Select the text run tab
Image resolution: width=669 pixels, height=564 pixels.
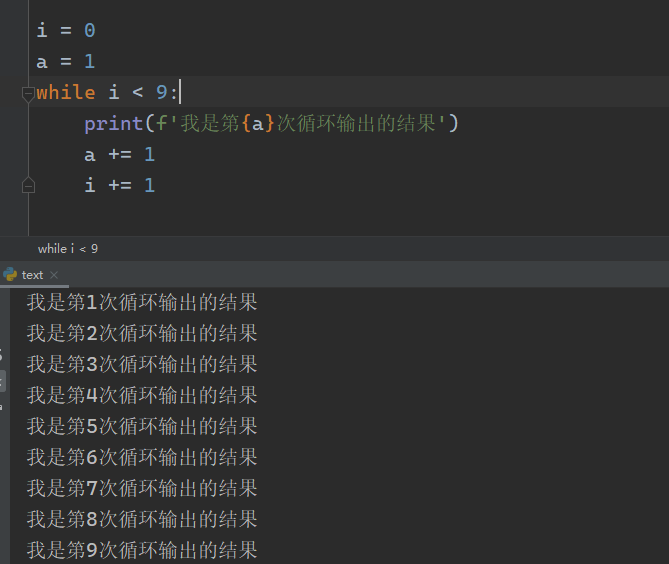32,275
